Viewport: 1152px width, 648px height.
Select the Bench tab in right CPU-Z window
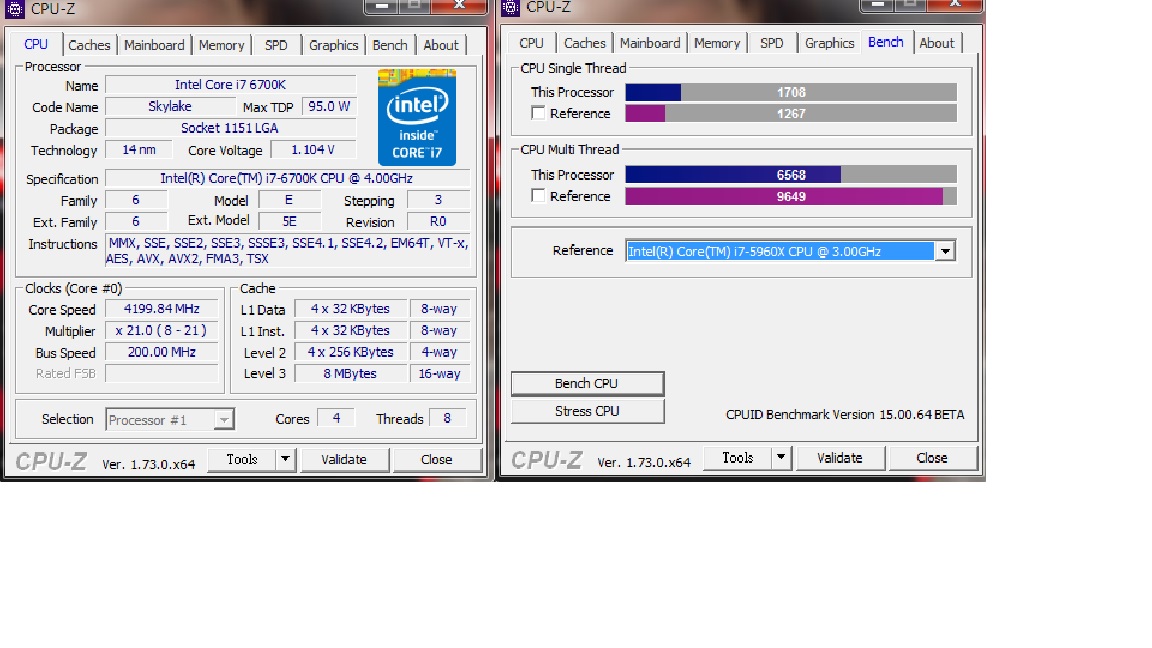coord(886,42)
